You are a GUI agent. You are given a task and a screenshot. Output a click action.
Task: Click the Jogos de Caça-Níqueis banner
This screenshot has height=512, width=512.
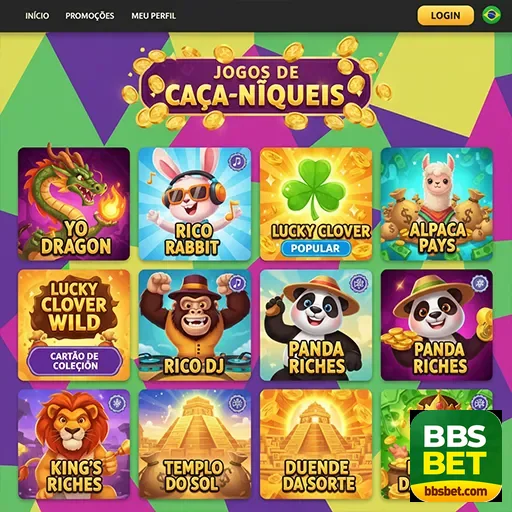point(255,87)
